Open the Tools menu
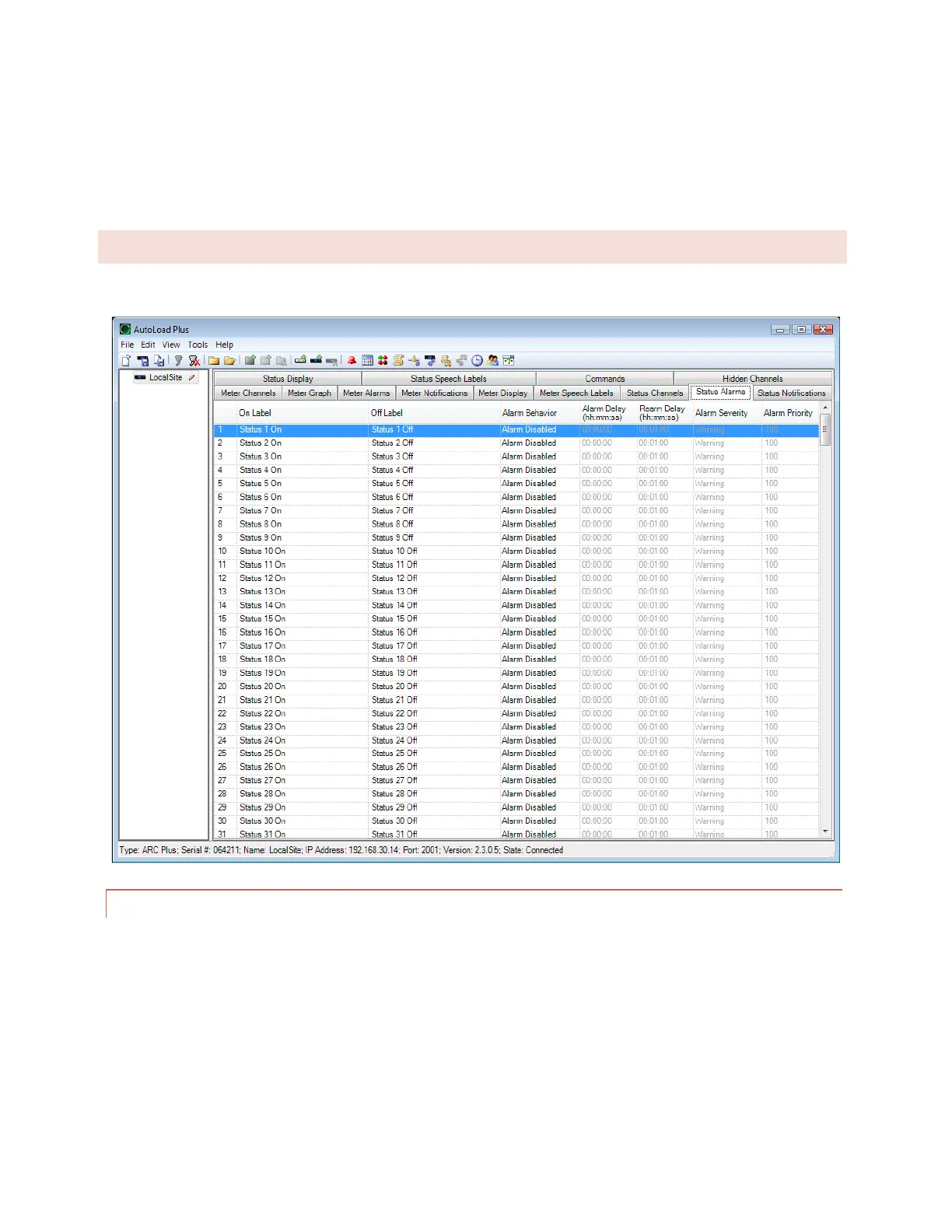Viewport: 952px width, 1232px height. 198,345
